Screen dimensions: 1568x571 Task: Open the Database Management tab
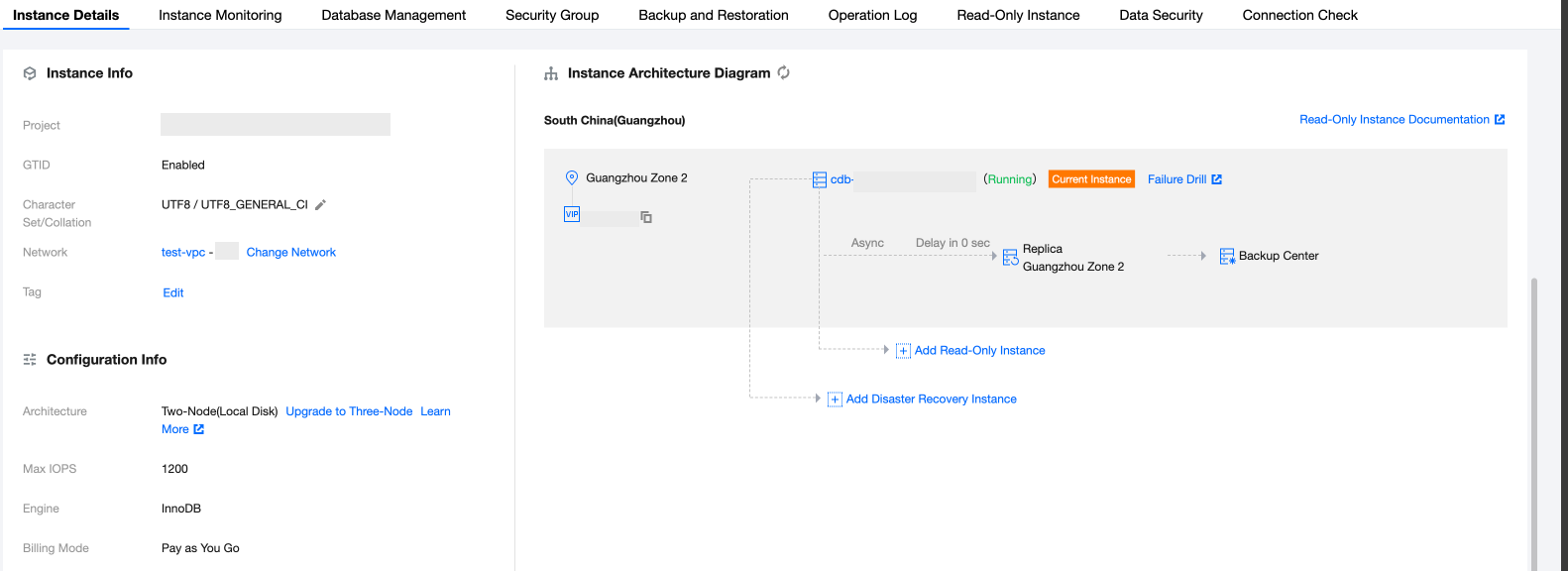click(393, 15)
